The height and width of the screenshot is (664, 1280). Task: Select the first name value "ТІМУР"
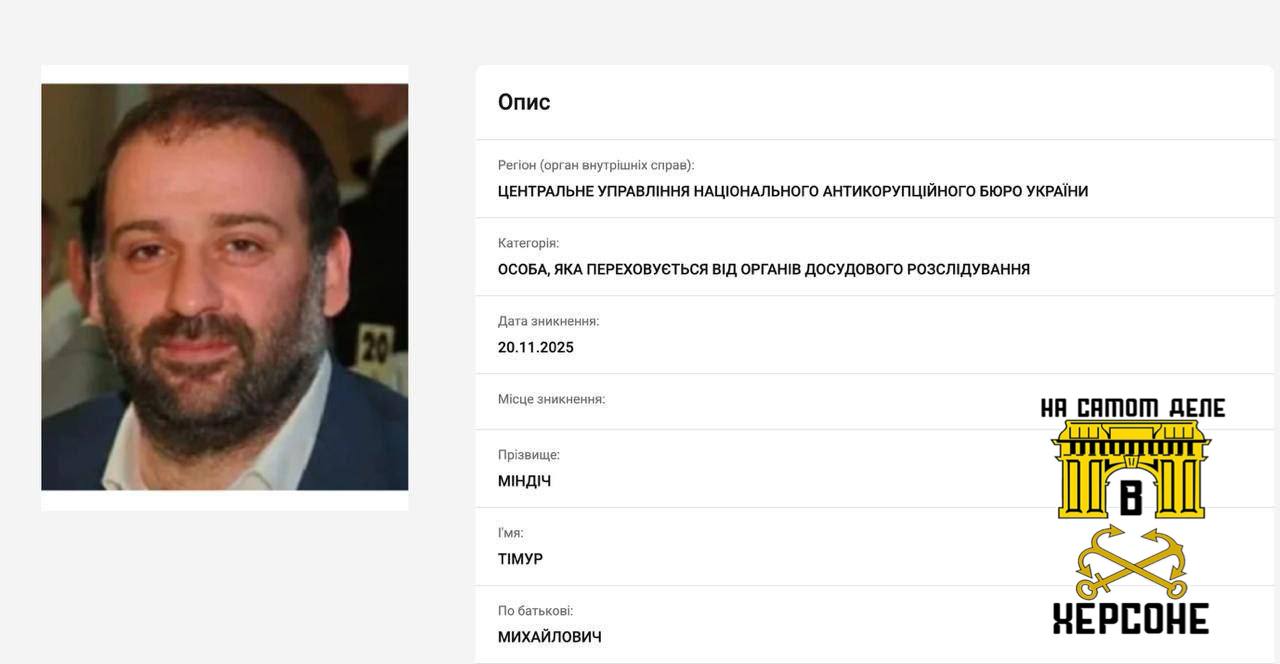click(520, 559)
